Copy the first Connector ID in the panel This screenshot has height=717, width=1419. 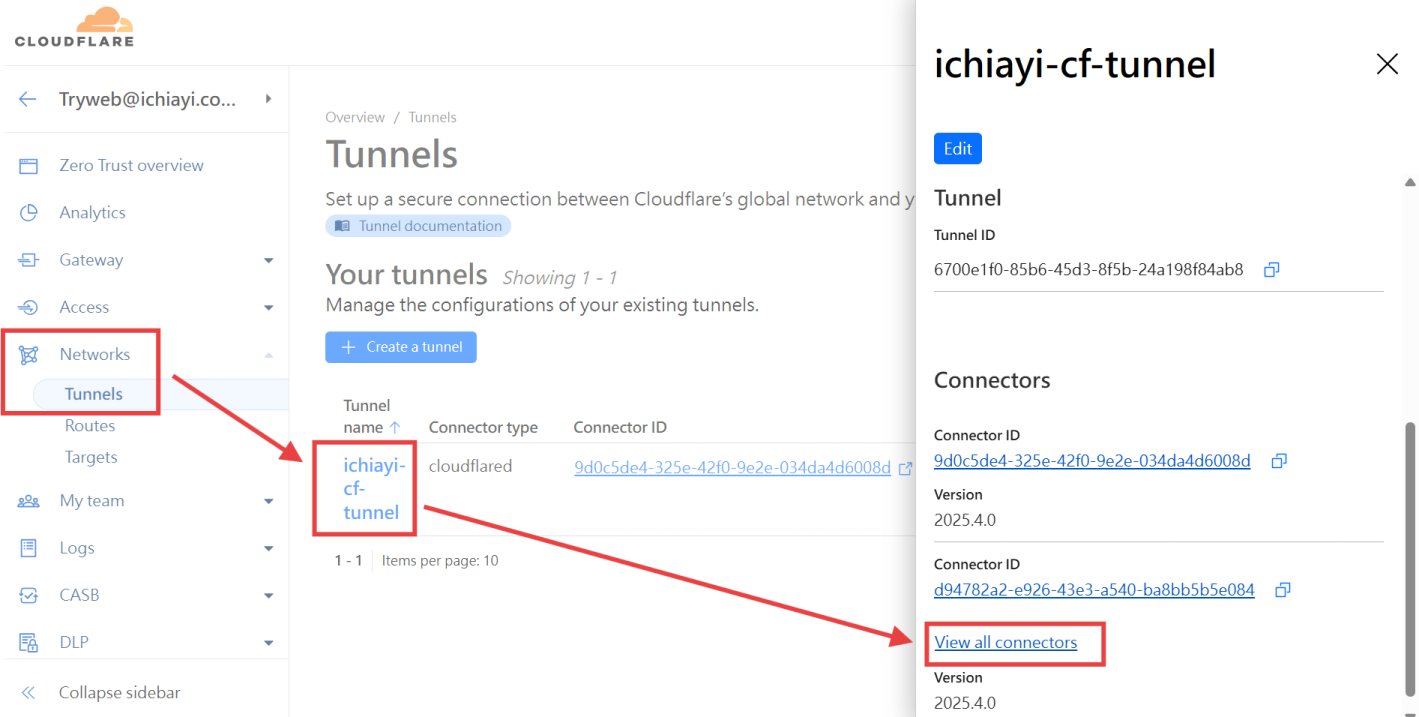pyautogui.click(x=1278, y=461)
